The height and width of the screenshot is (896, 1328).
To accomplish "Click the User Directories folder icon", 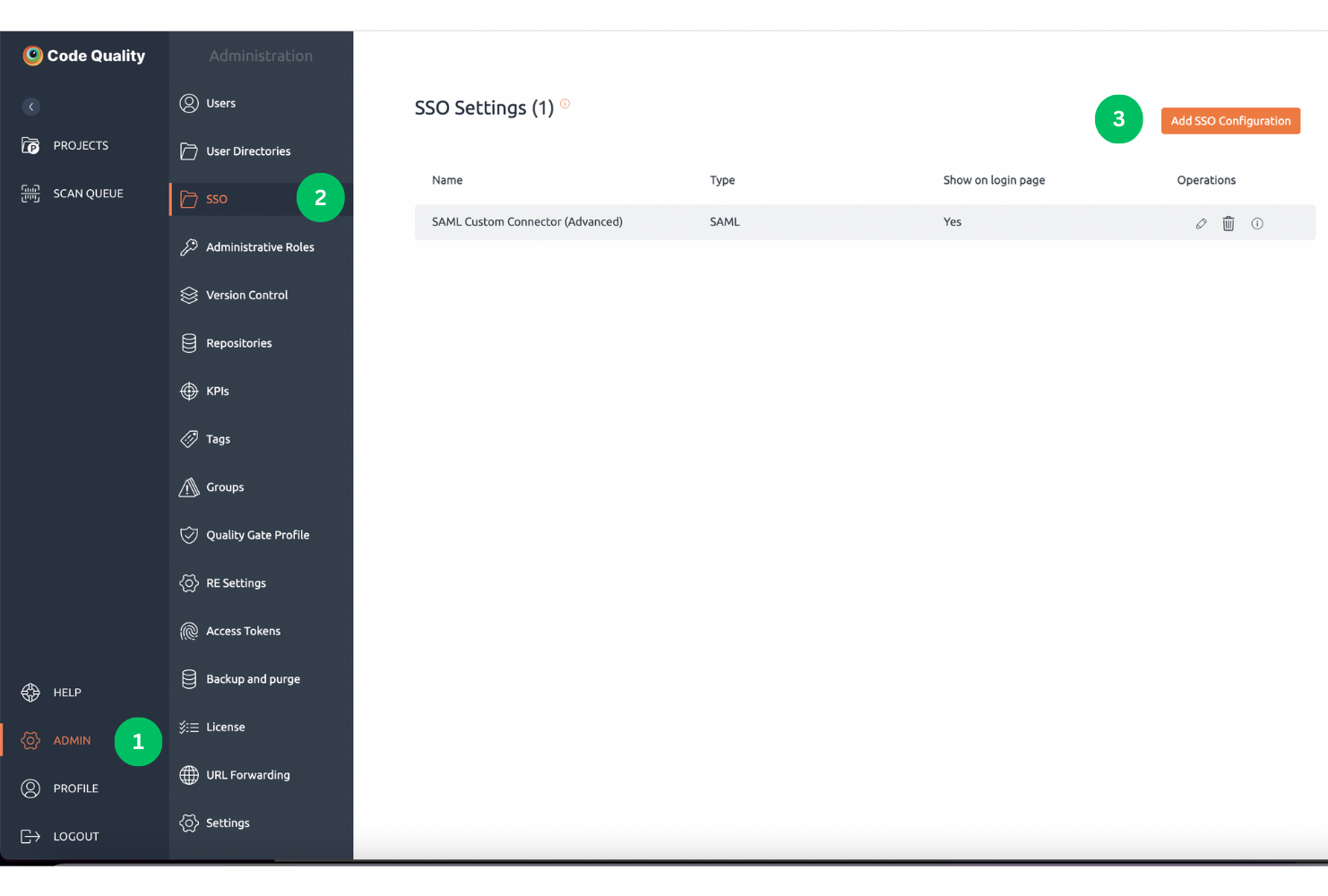I will click(x=189, y=151).
